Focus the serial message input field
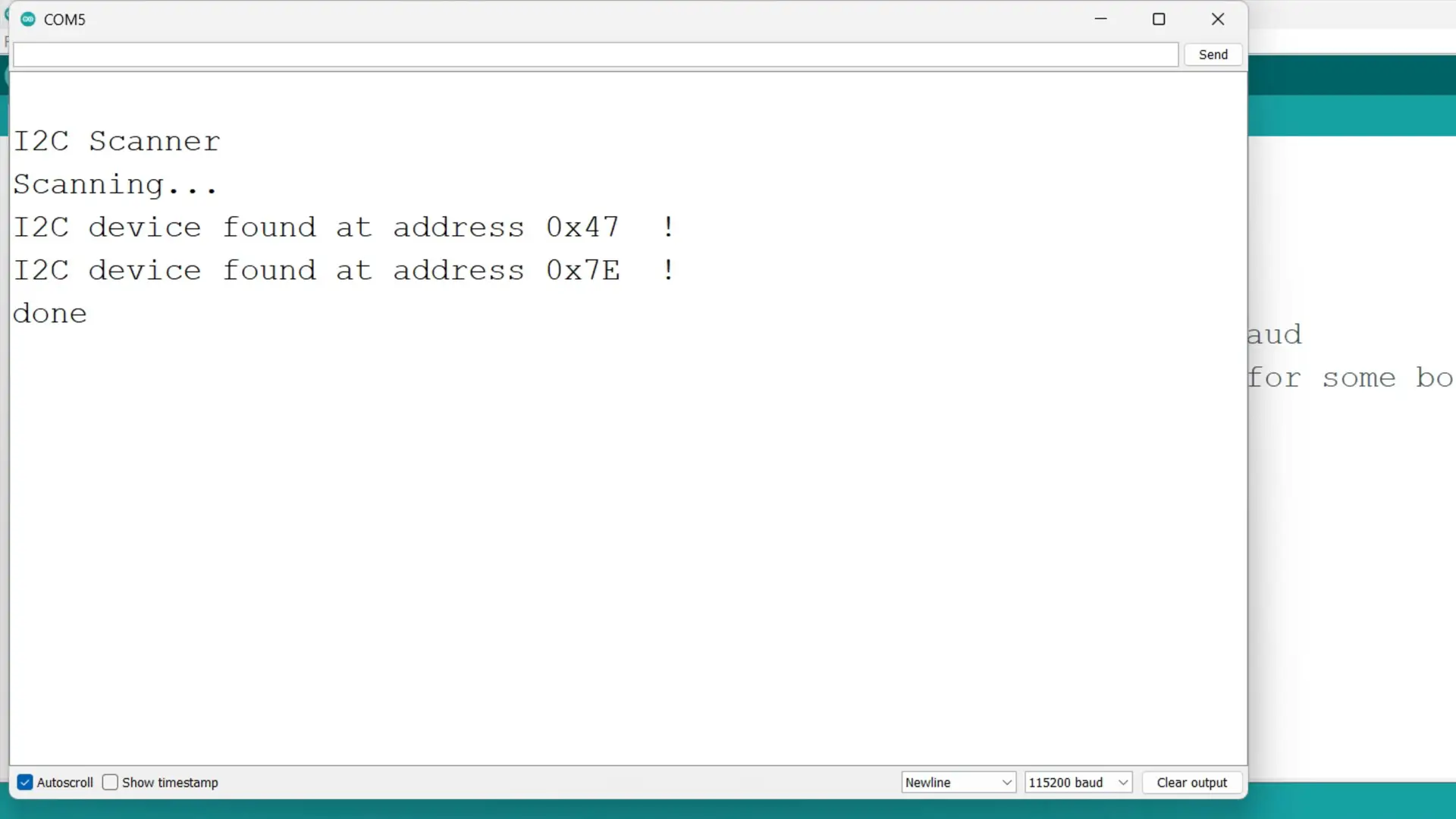 pos(595,55)
